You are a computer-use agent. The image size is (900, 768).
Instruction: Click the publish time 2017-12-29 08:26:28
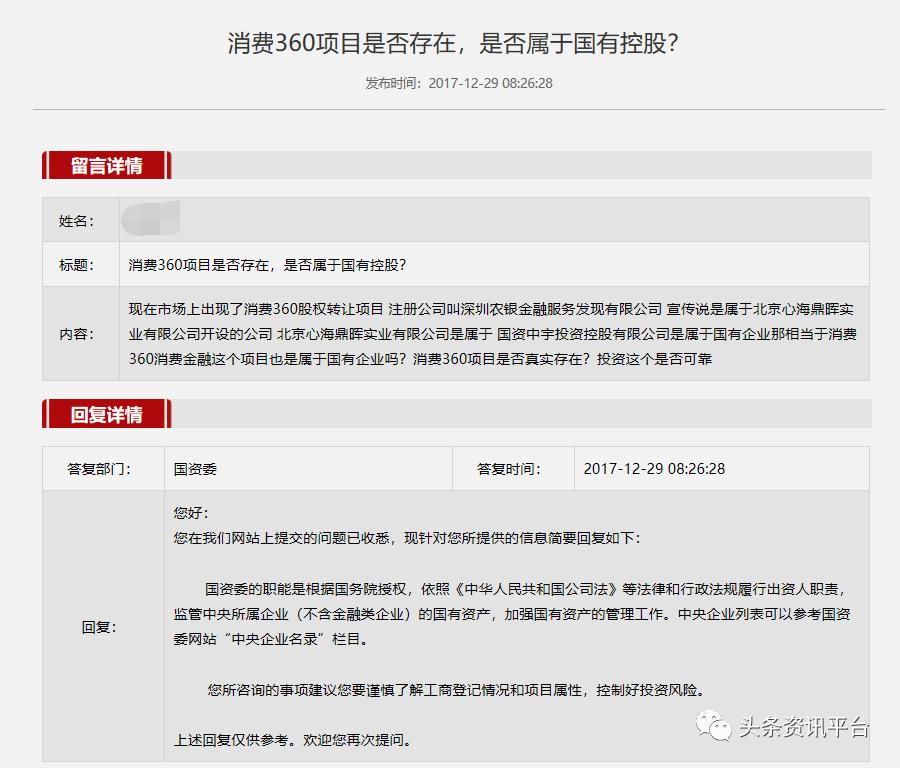coord(488,84)
